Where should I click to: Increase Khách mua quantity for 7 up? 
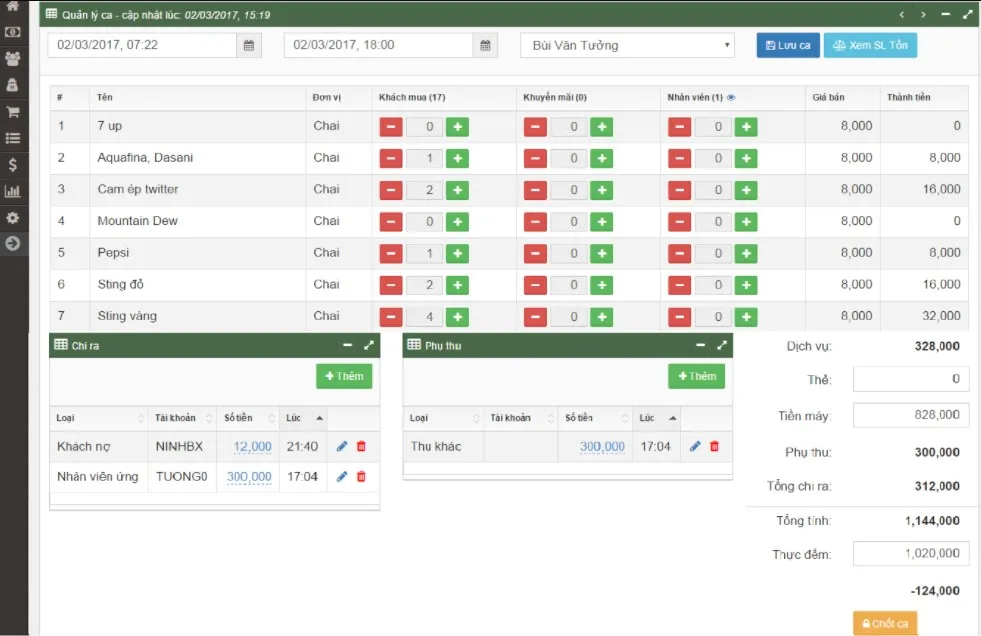pyautogui.click(x=457, y=127)
